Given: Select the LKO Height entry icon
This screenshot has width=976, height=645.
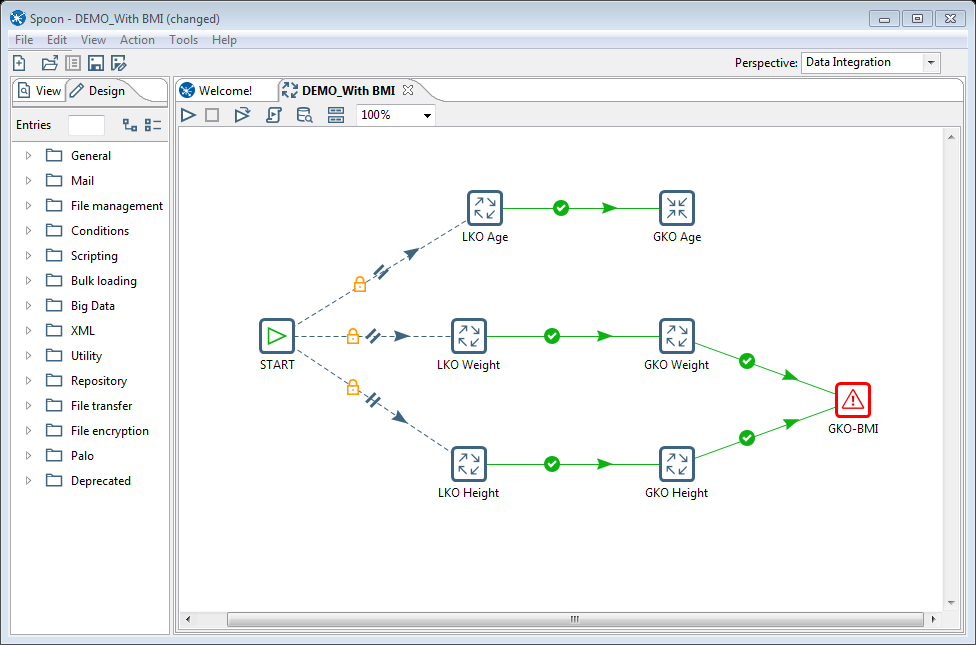Looking at the screenshot, I should [x=469, y=464].
